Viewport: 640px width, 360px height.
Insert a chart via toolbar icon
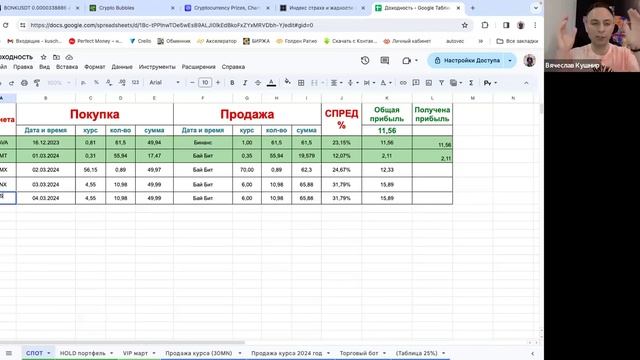(429, 83)
